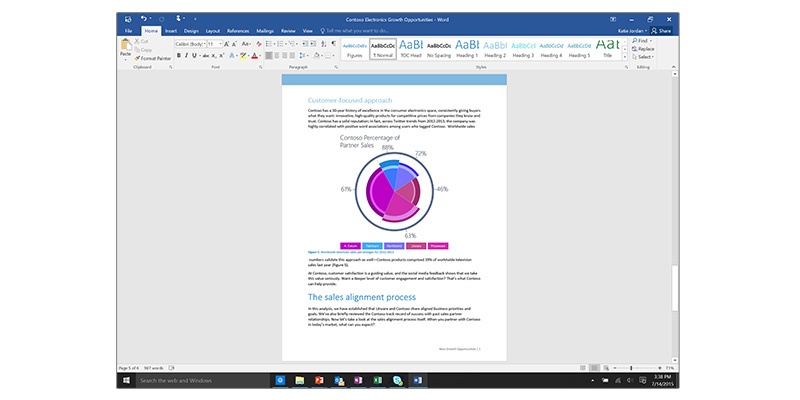Click the Format Painter tool
Screen dimensions: 800x400
[x=153, y=58]
